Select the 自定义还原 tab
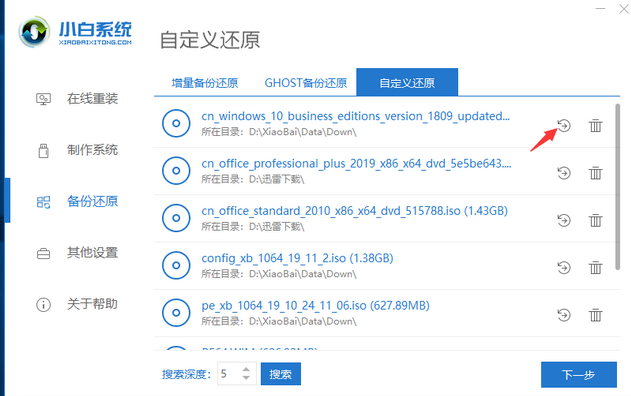Viewport: 631px width, 396px height. pyautogui.click(x=407, y=82)
